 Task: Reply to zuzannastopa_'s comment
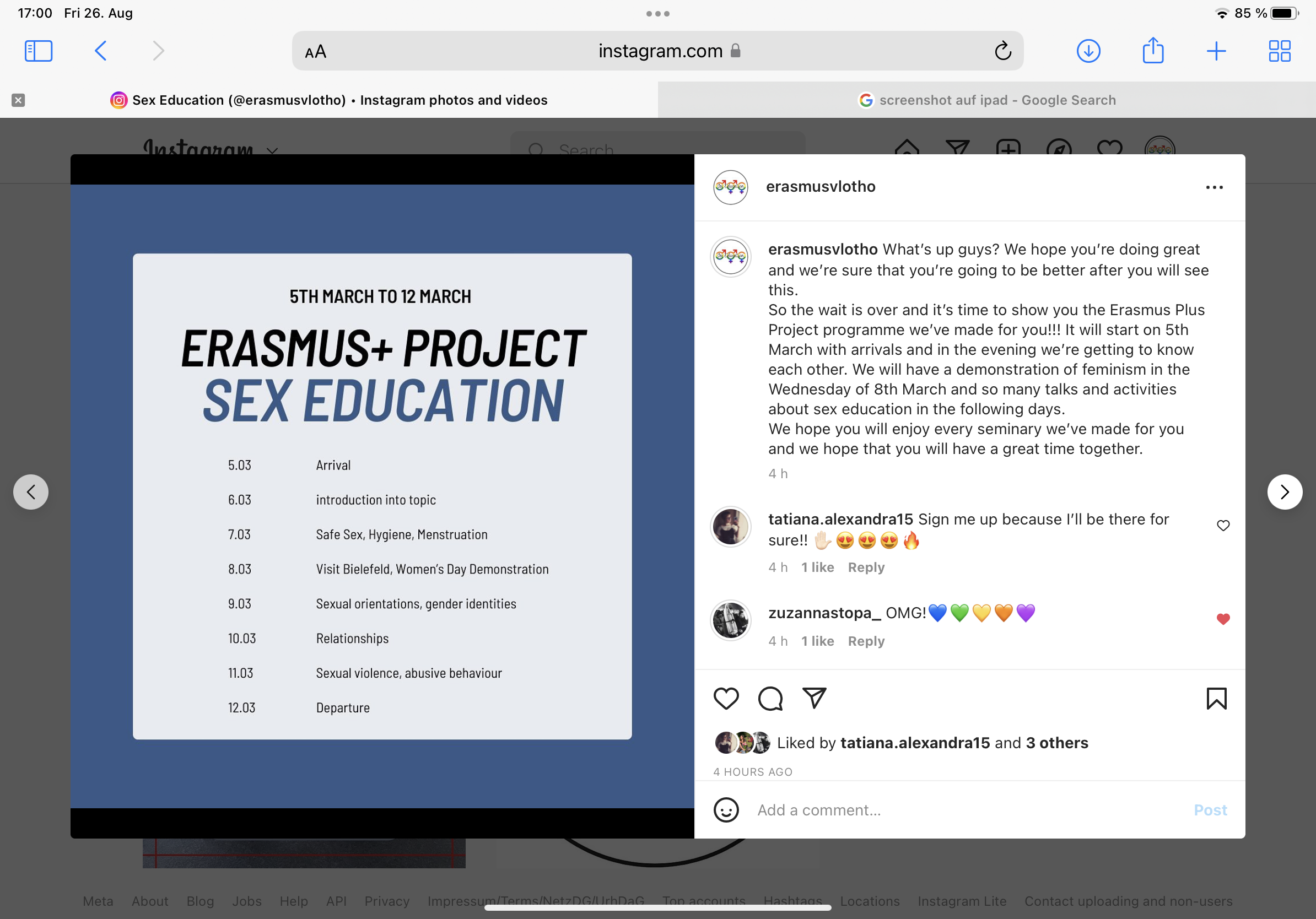pos(866,641)
